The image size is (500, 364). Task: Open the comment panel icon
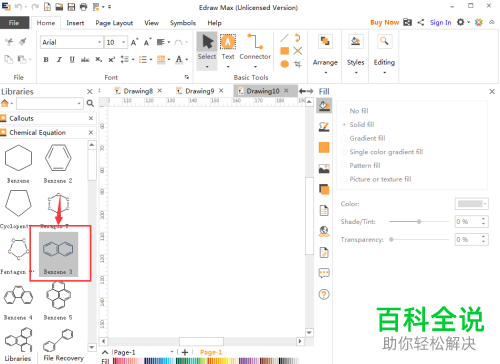pyautogui.click(x=324, y=273)
